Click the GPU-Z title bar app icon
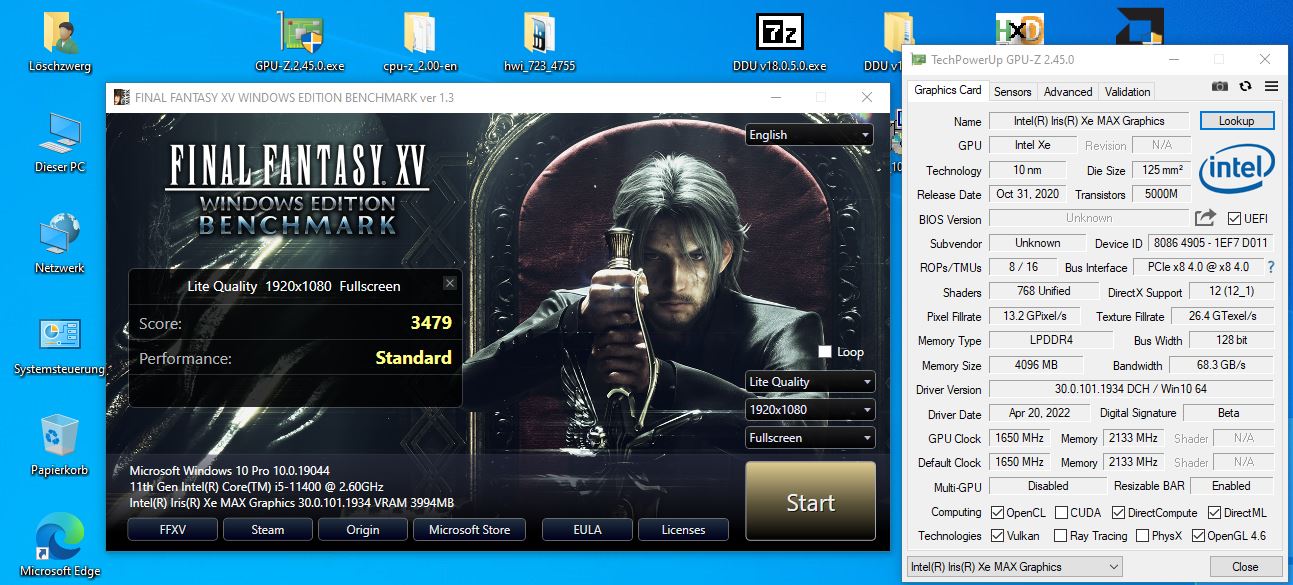 pyautogui.click(x=917, y=60)
